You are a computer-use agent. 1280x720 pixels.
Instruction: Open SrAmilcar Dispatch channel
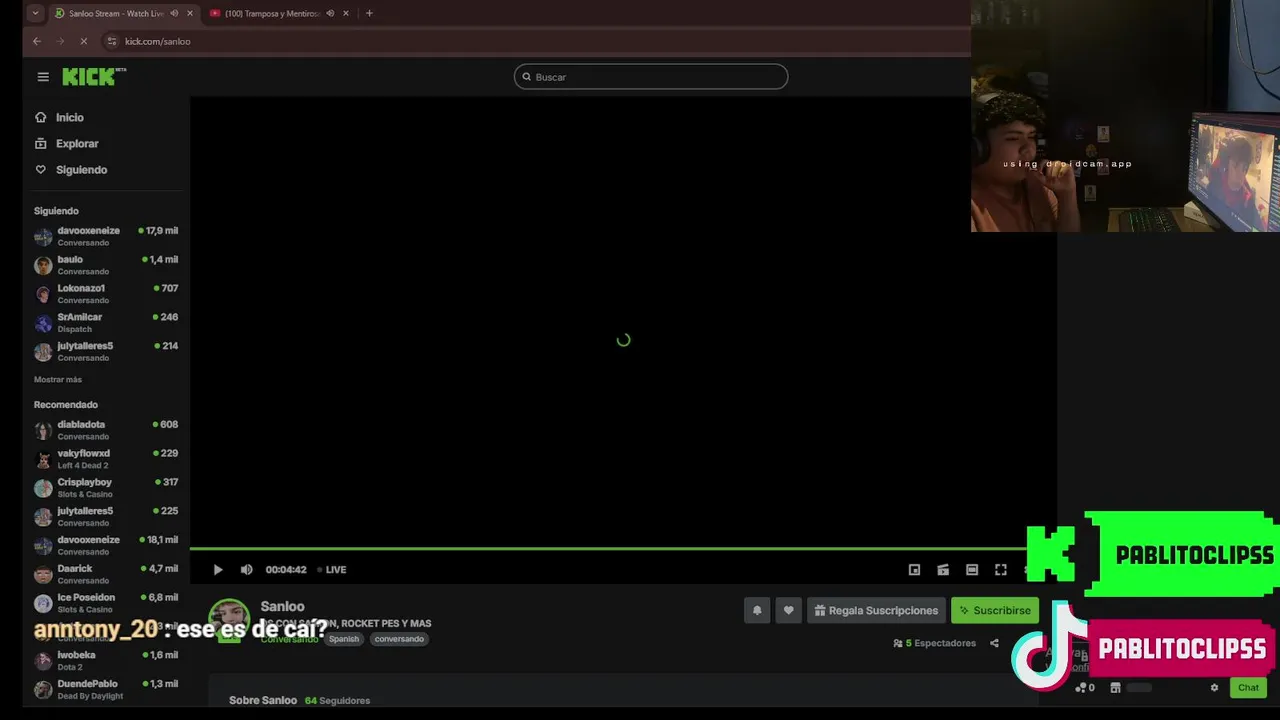106,323
